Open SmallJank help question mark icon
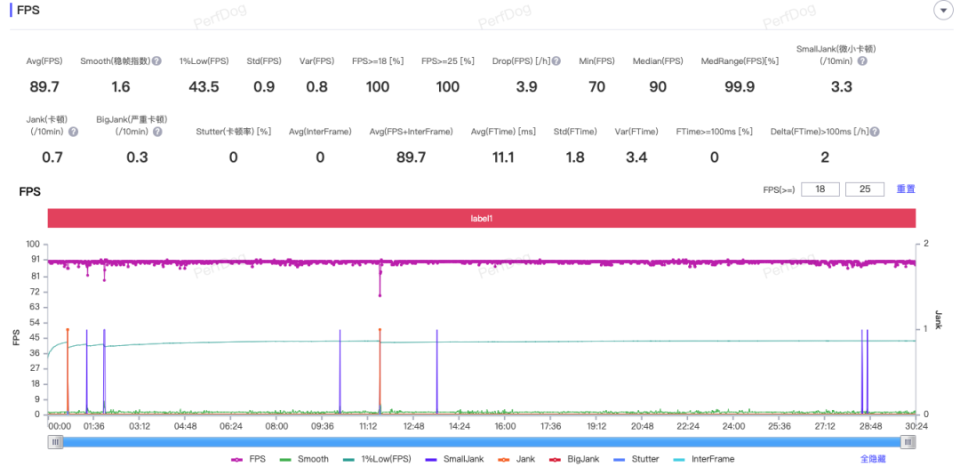960x467 pixels. pyautogui.click(x=862, y=61)
